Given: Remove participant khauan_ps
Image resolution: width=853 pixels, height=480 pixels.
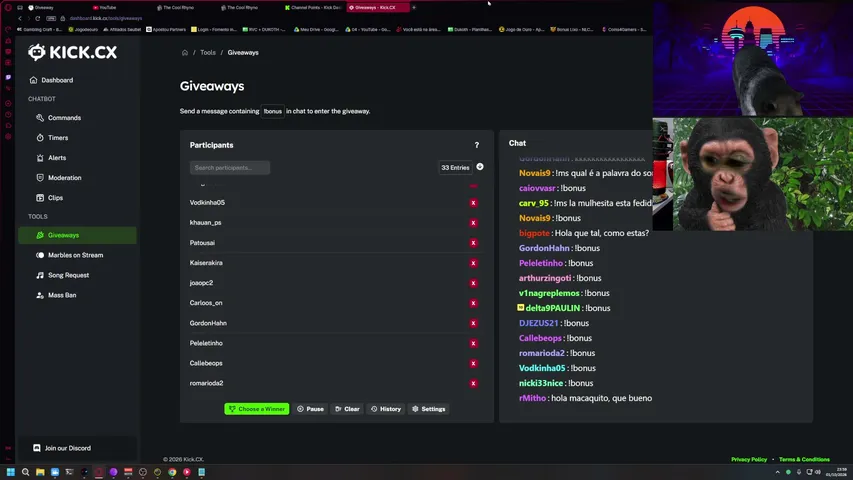Looking at the screenshot, I should click(x=473, y=223).
